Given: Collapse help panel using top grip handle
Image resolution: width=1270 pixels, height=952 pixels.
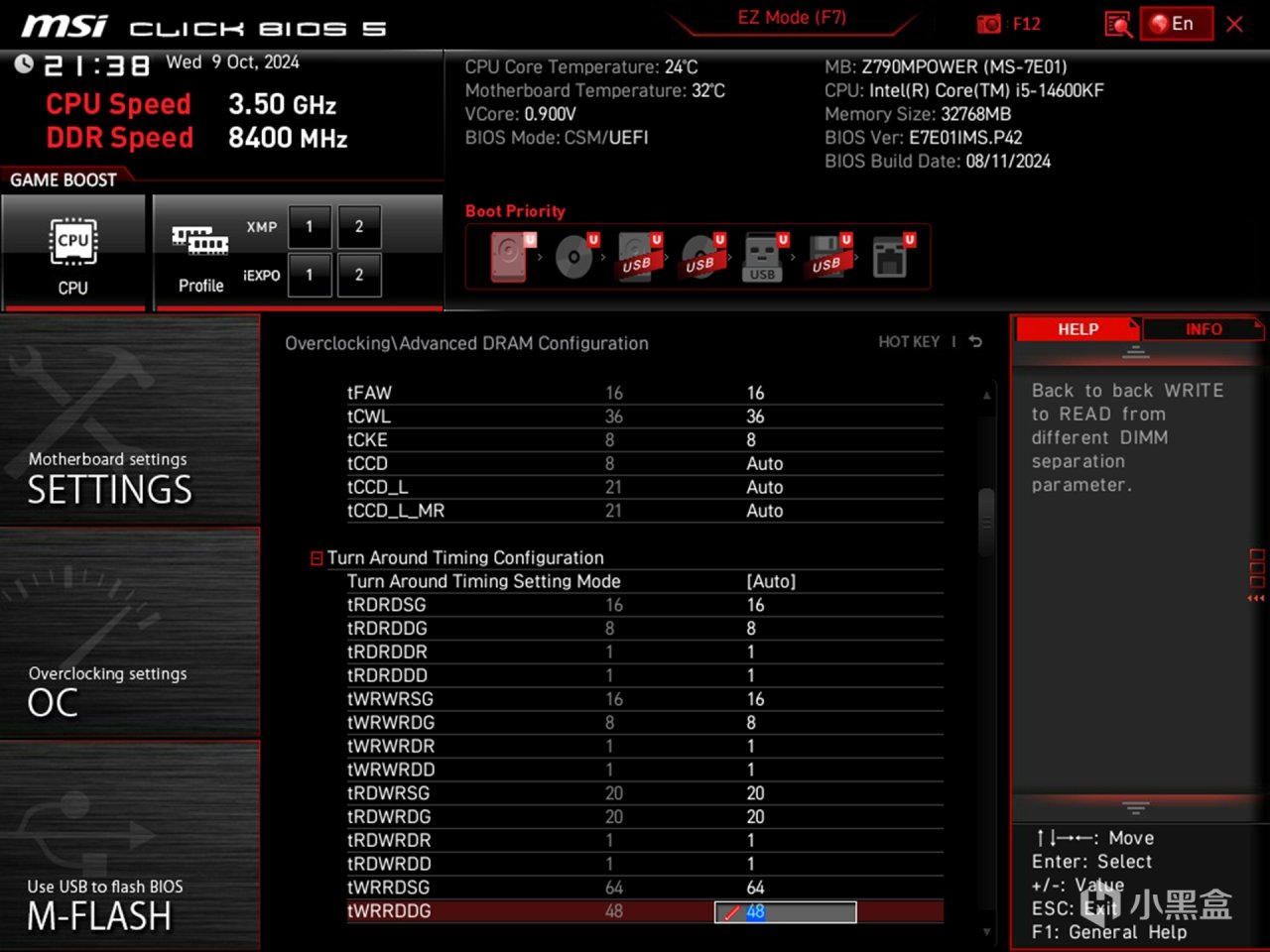Looking at the screenshot, I should click(1136, 352).
